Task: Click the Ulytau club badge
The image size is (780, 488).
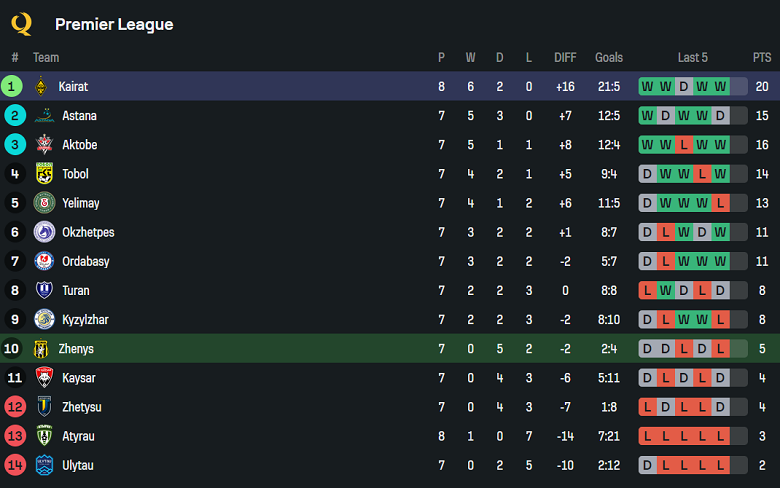Action: point(43,465)
